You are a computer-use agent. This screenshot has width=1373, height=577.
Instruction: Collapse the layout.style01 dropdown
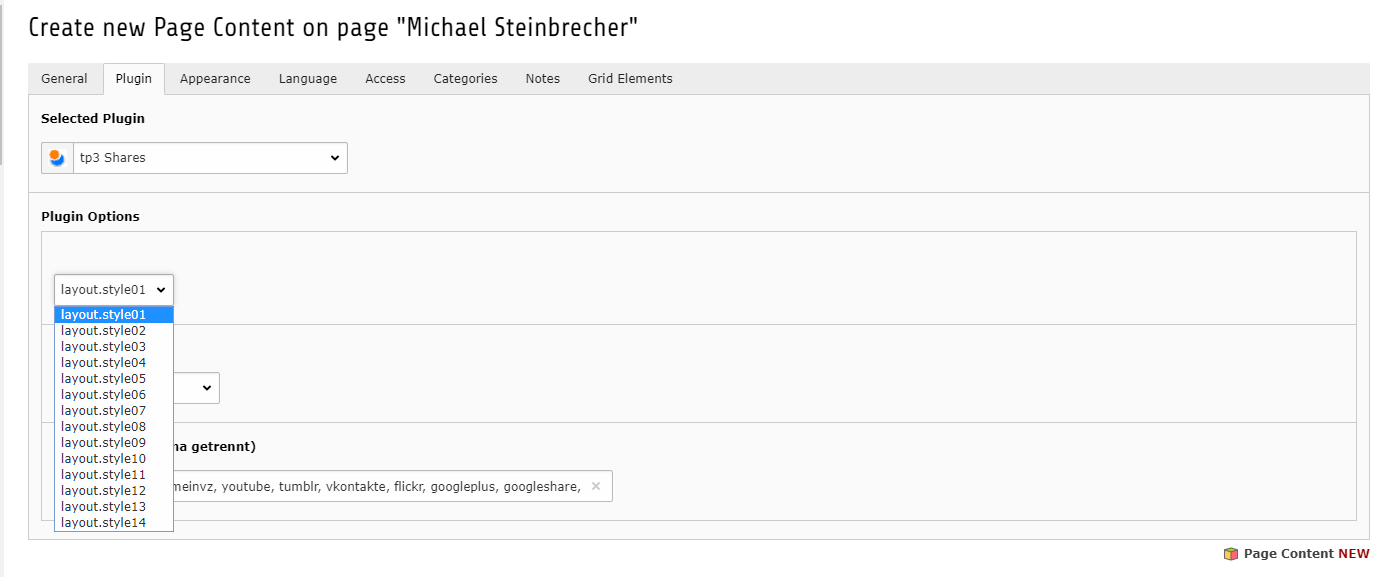[114, 290]
